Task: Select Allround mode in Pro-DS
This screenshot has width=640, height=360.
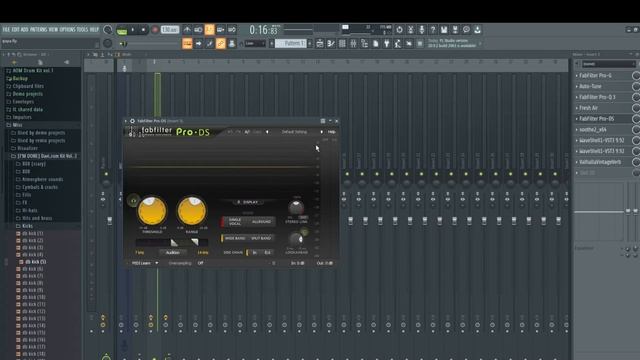Action: [261, 222]
